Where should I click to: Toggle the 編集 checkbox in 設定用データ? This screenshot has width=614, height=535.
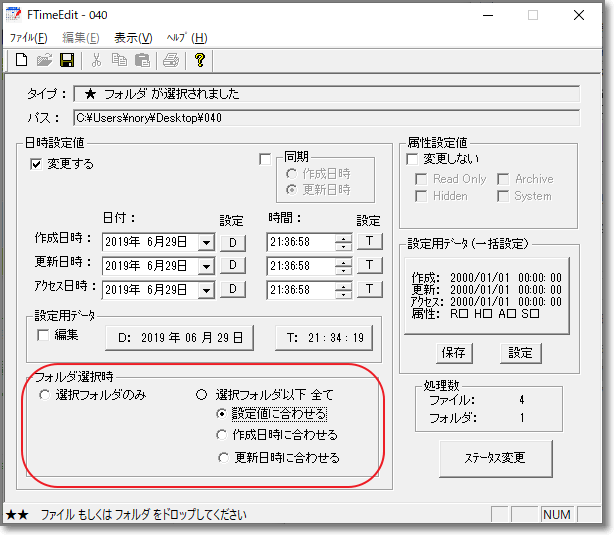(x=43, y=336)
